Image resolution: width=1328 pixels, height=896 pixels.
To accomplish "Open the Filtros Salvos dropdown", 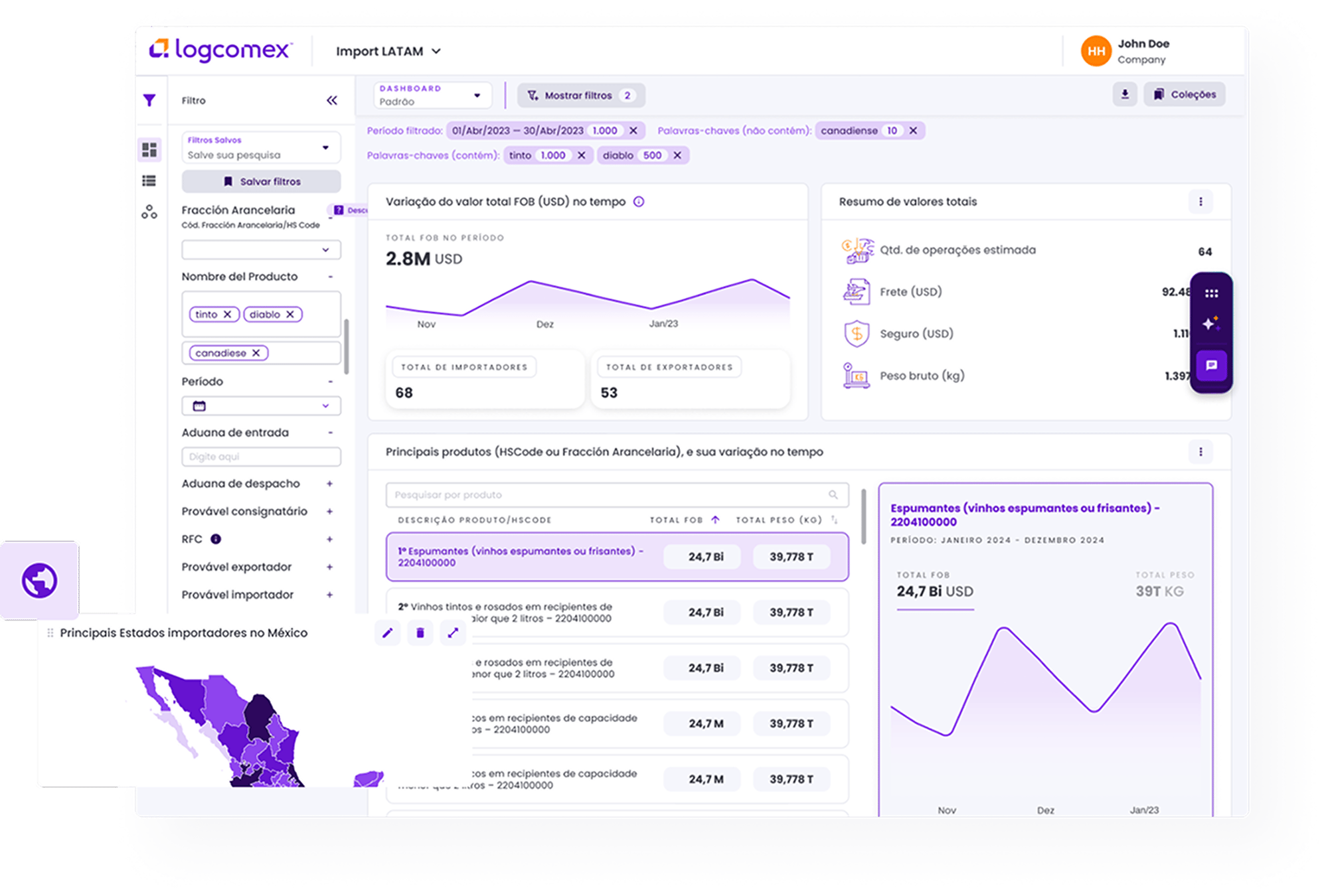I will [x=261, y=147].
